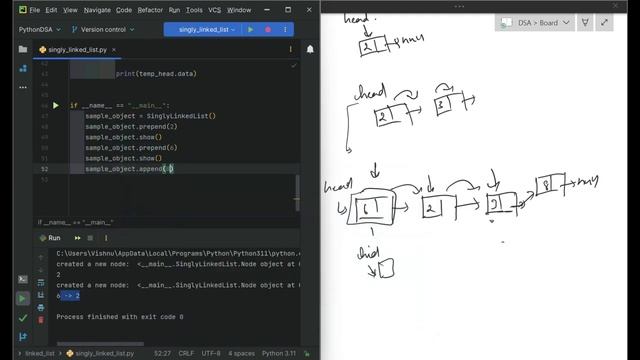This screenshot has width=640, height=360.
Task: Open the Navigate menu
Action: click(97, 10)
